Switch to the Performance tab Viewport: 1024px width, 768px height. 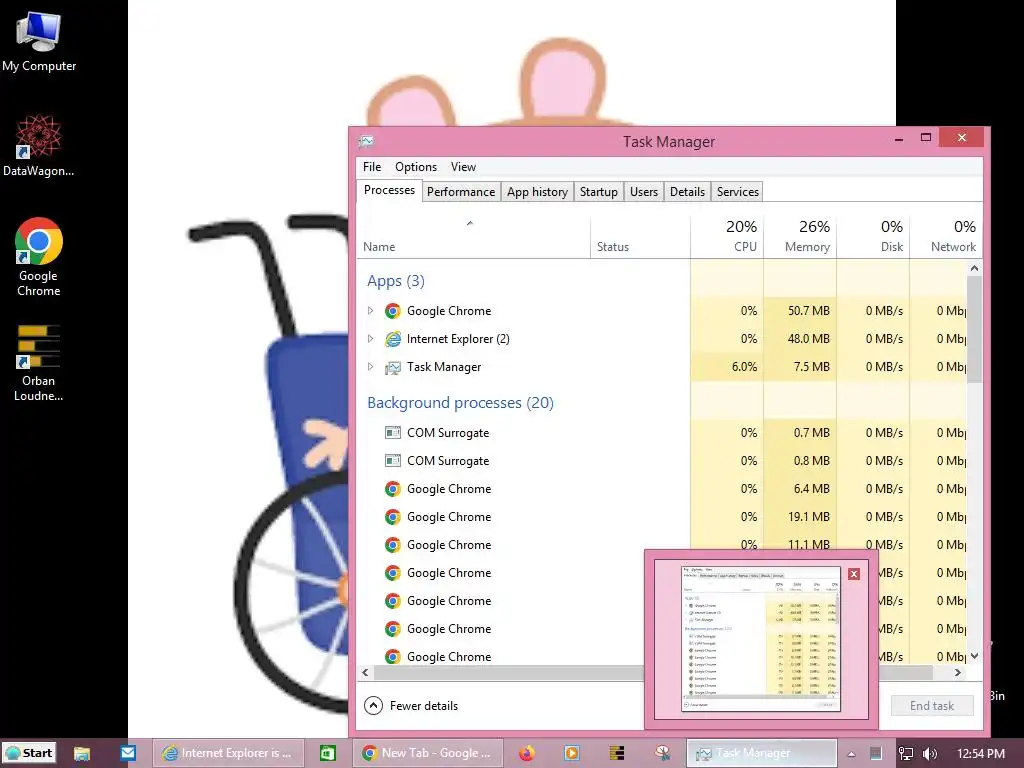click(461, 191)
